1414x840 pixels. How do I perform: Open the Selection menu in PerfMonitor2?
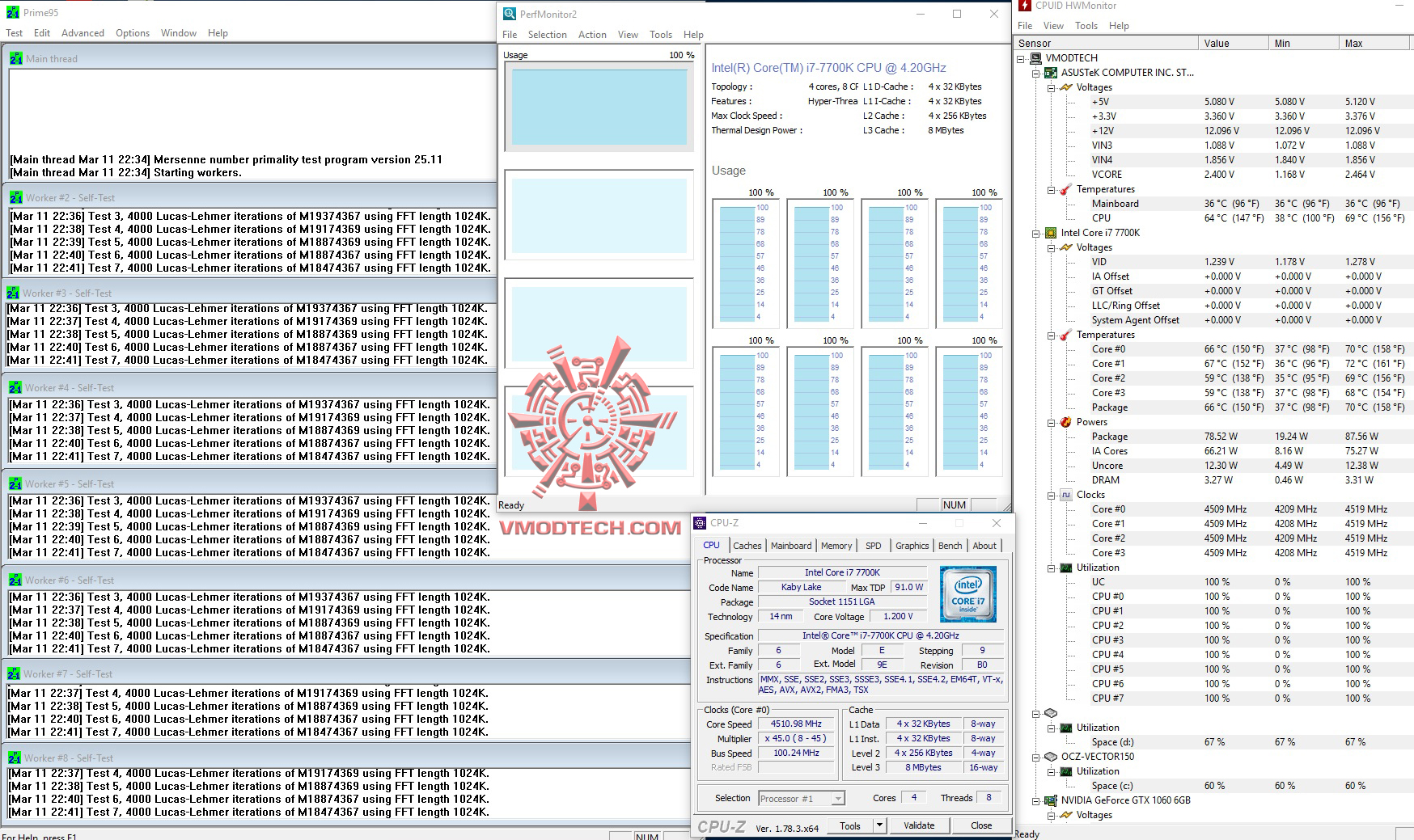point(548,35)
